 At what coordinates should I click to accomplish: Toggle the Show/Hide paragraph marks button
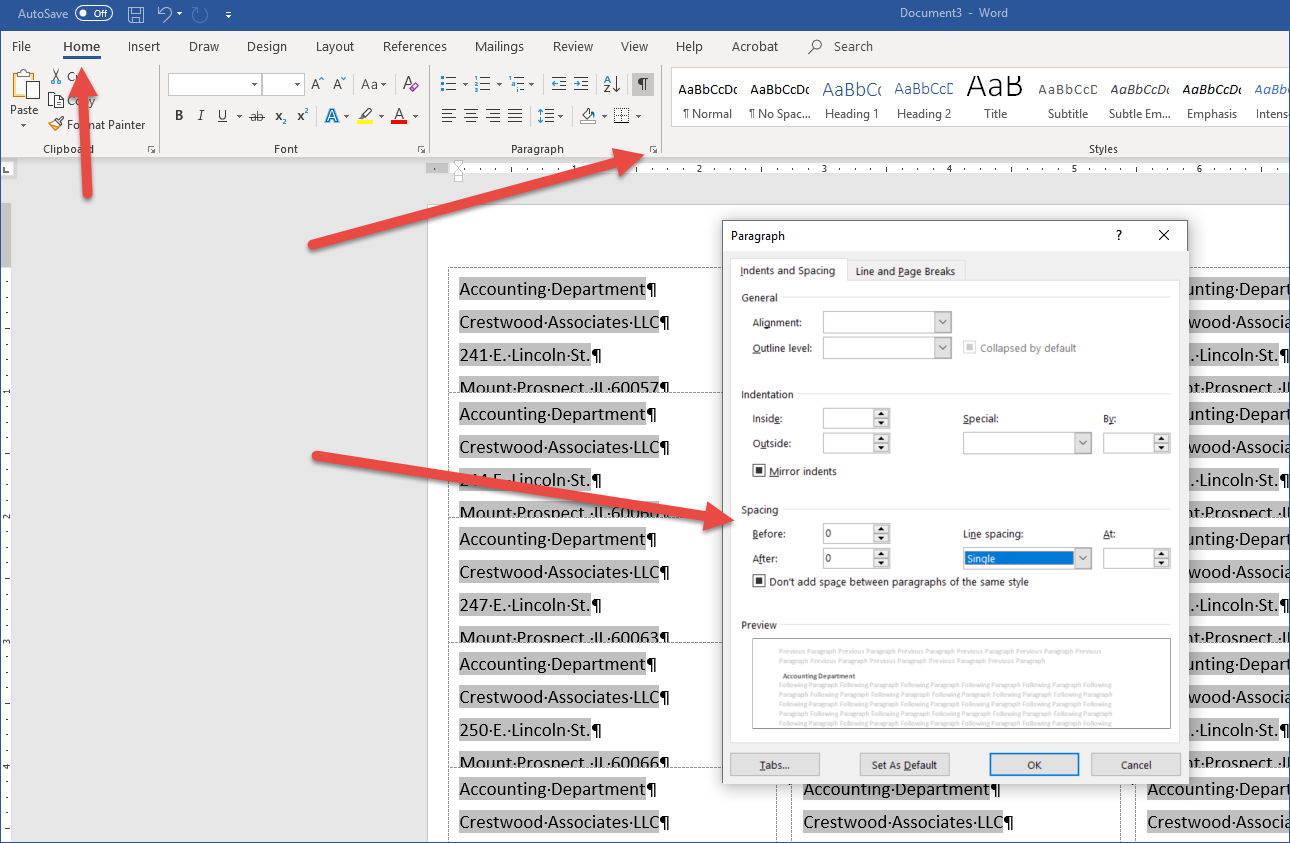tap(643, 85)
